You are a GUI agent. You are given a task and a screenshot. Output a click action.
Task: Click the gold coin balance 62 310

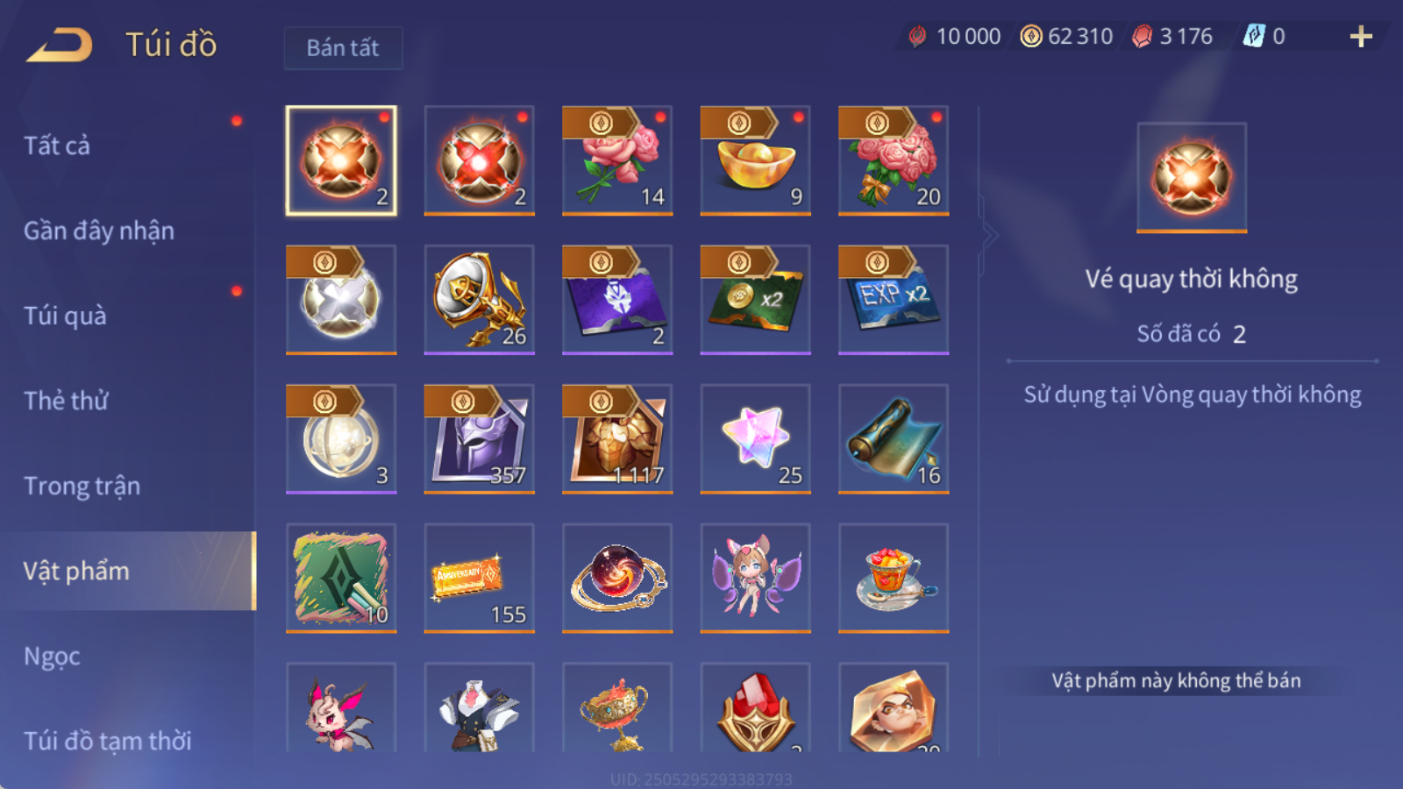(1066, 37)
